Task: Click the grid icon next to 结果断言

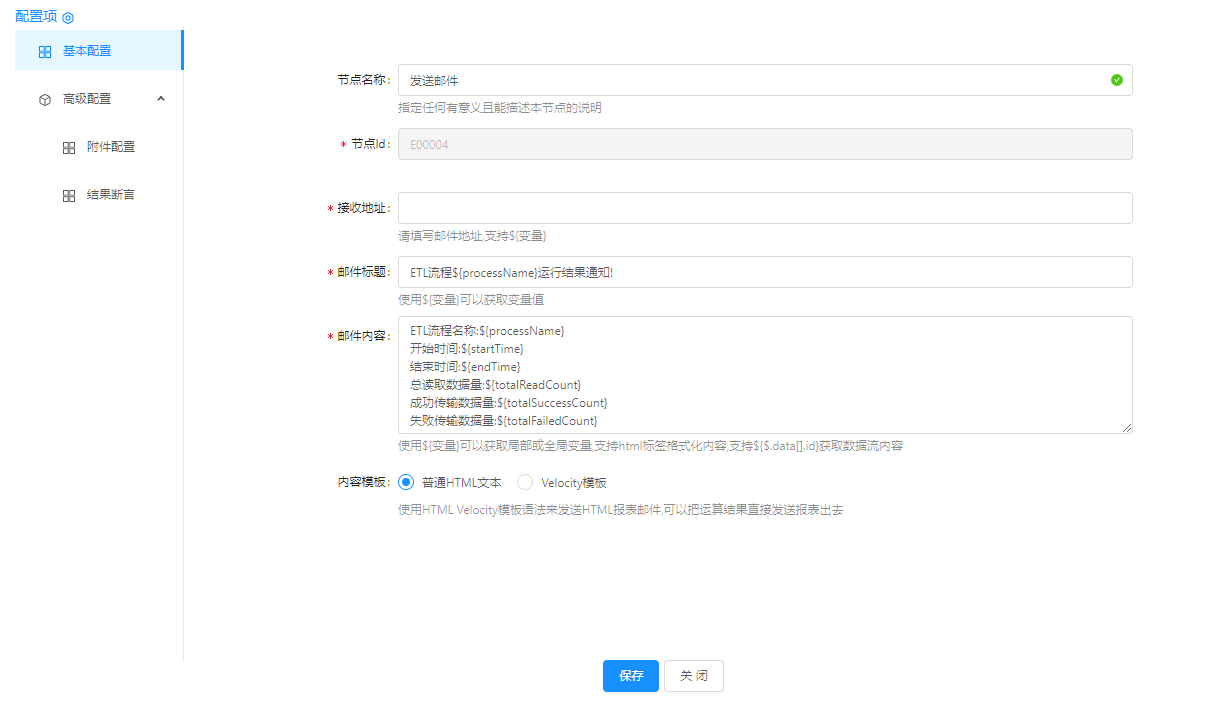Action: coord(69,195)
